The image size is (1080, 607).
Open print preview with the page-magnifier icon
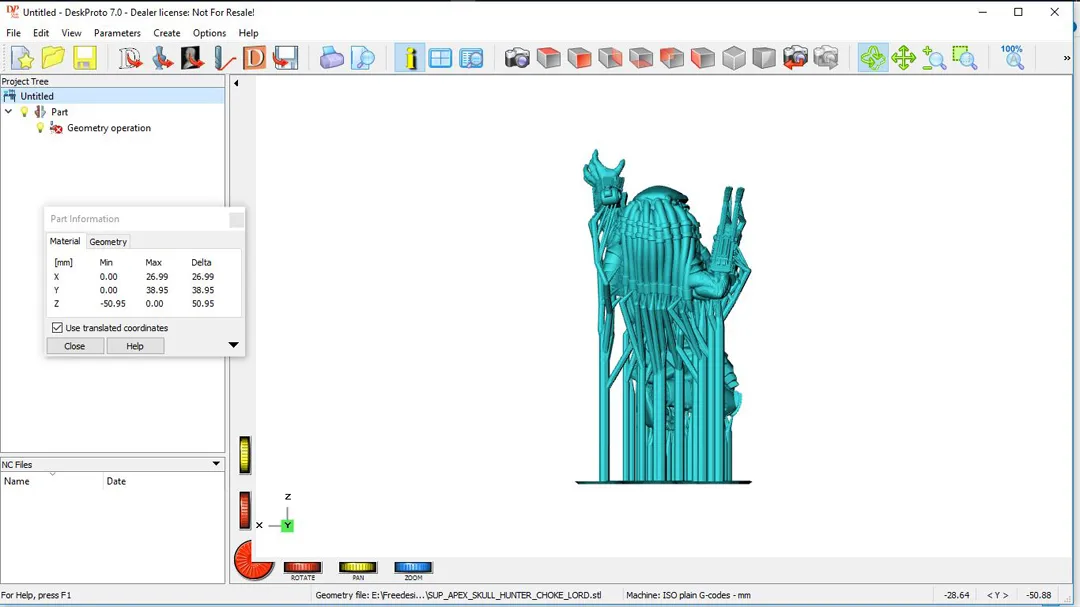coord(362,58)
